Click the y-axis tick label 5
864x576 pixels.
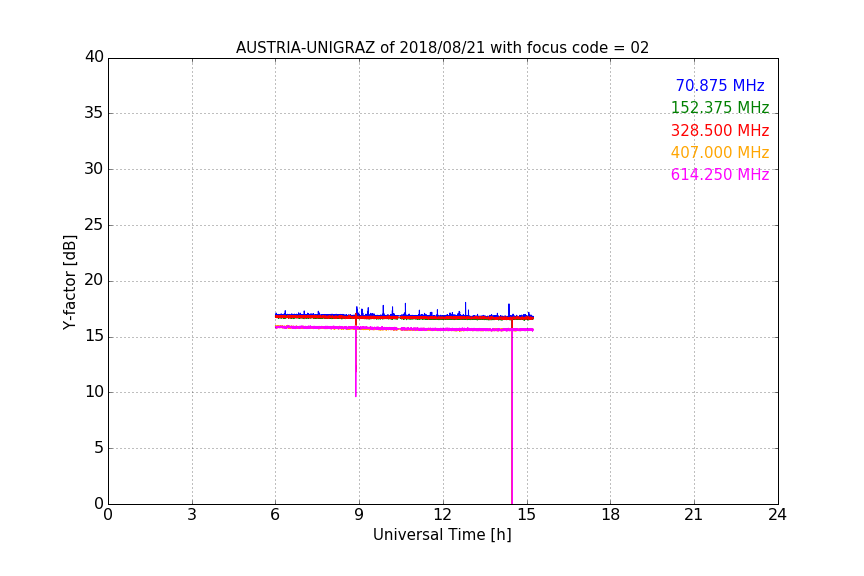click(99, 448)
